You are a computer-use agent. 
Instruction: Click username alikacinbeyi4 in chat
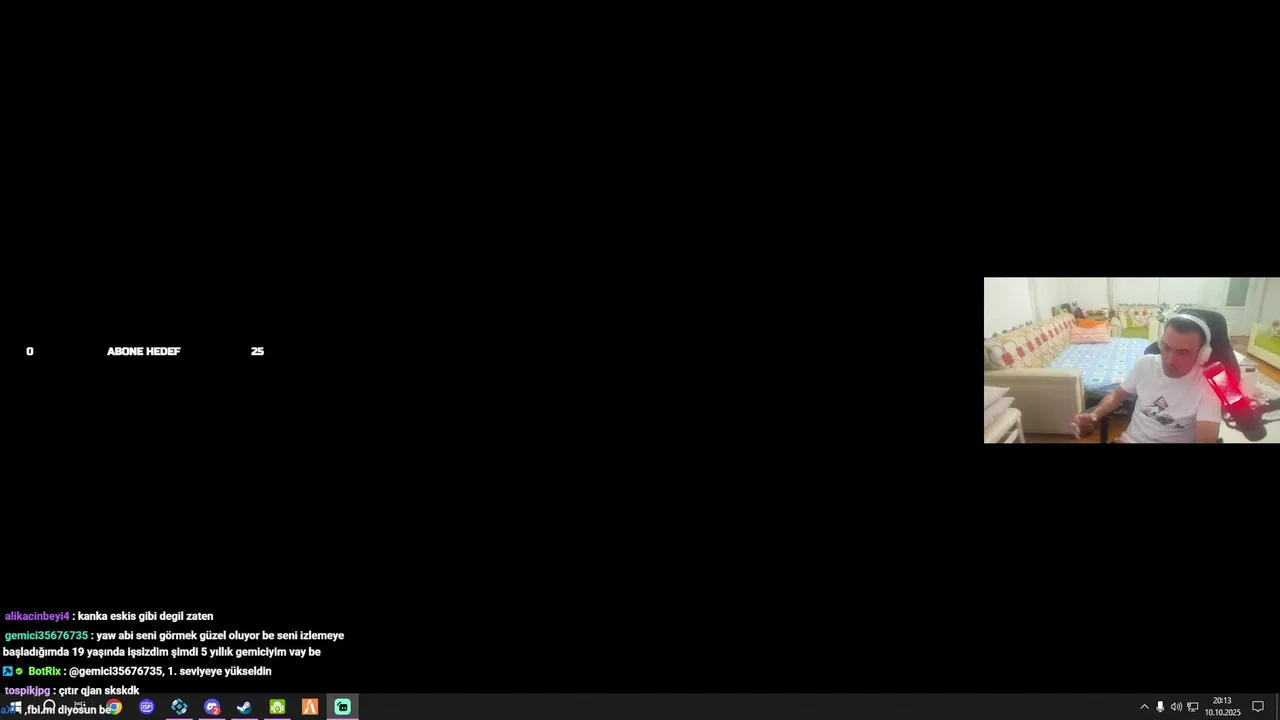[x=37, y=616]
